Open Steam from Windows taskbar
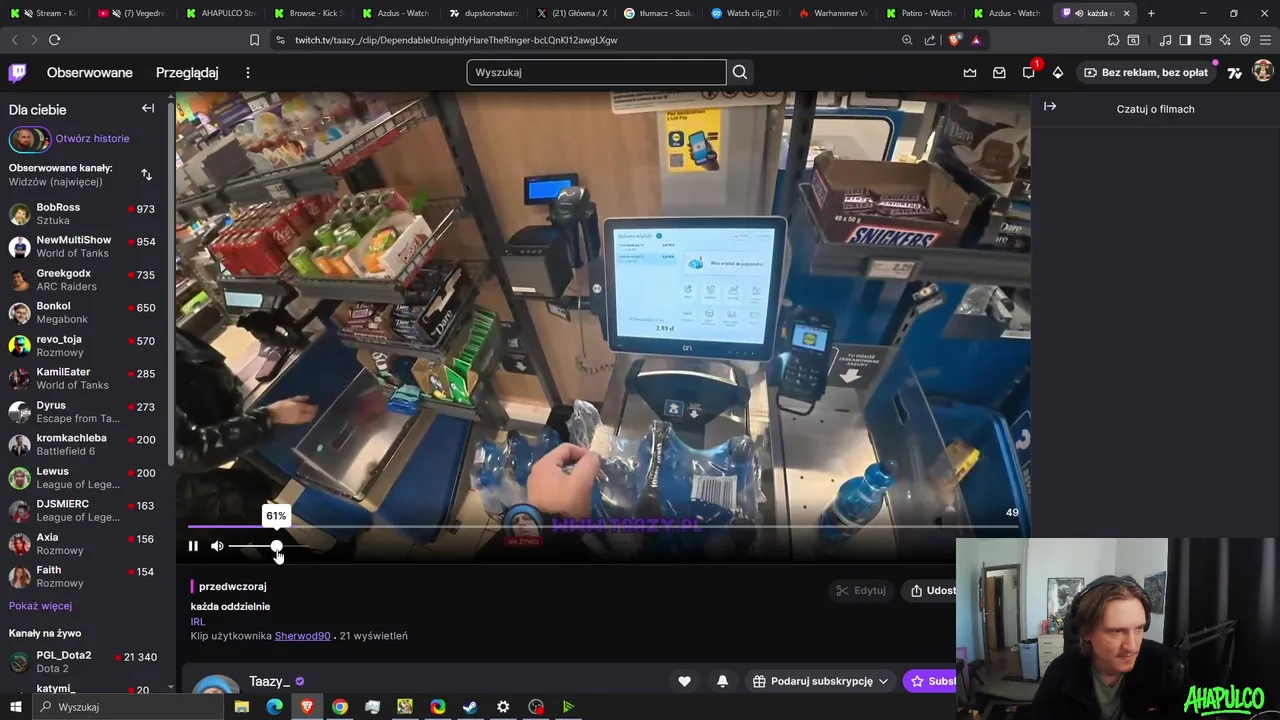Viewport: 1280px width, 720px height. point(470,706)
